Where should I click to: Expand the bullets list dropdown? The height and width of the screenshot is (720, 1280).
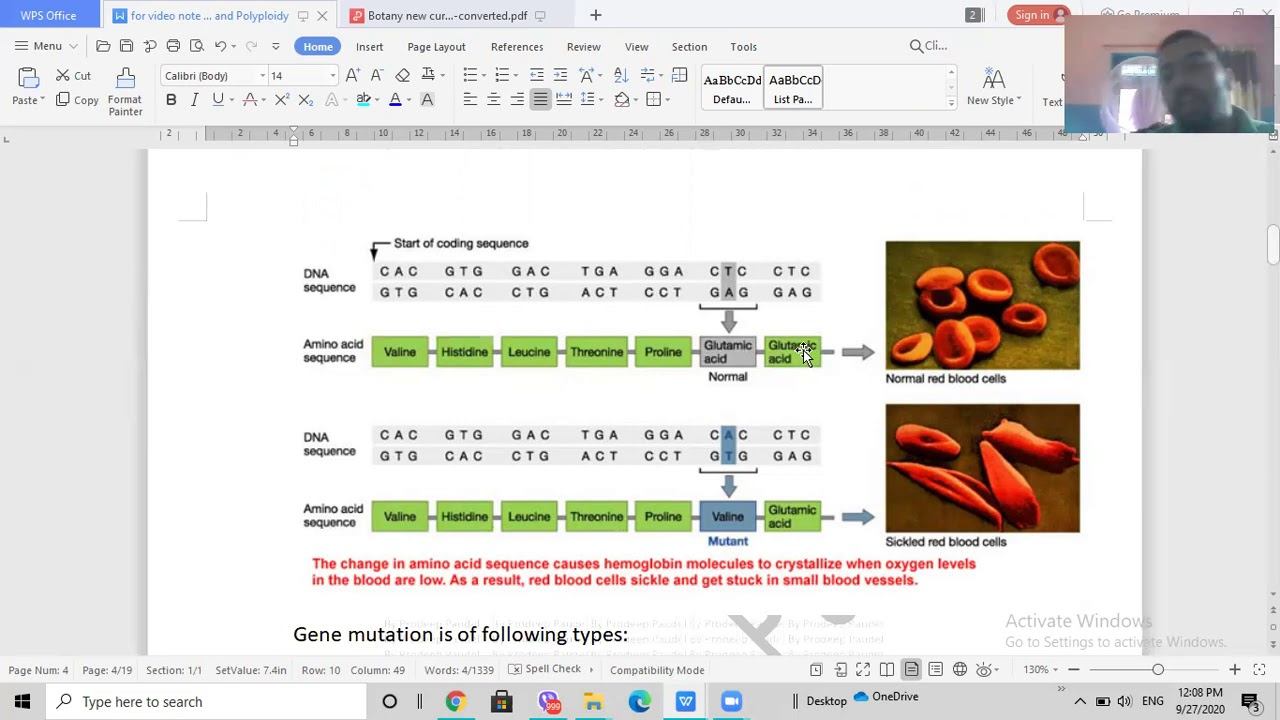tap(484, 75)
